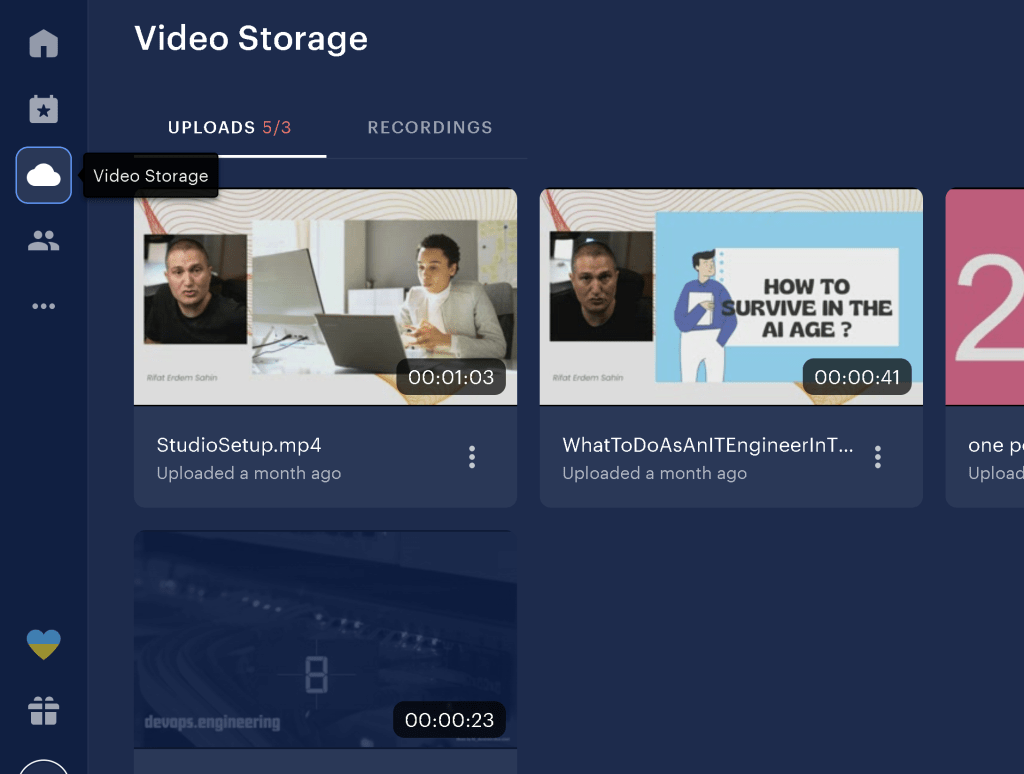Open the calendar star events icon
1024x774 pixels.
pyautogui.click(x=44, y=108)
